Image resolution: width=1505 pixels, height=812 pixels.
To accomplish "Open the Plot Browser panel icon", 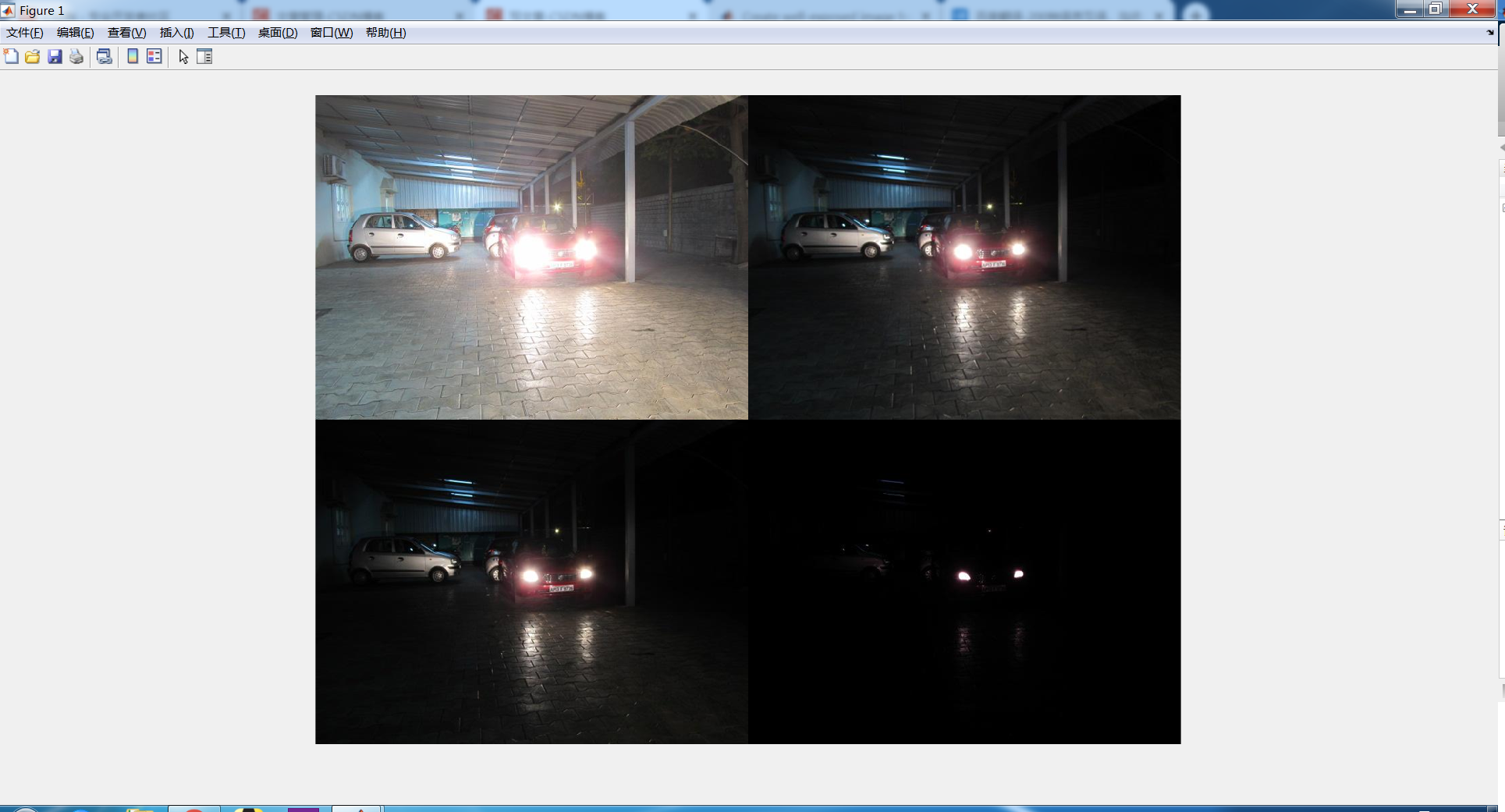I will point(204,56).
